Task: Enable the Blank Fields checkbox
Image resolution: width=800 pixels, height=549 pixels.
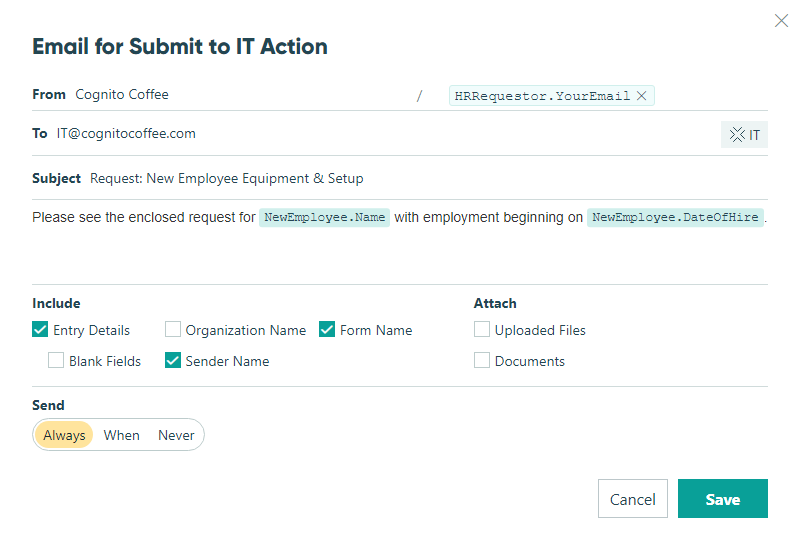Action: tap(56, 361)
